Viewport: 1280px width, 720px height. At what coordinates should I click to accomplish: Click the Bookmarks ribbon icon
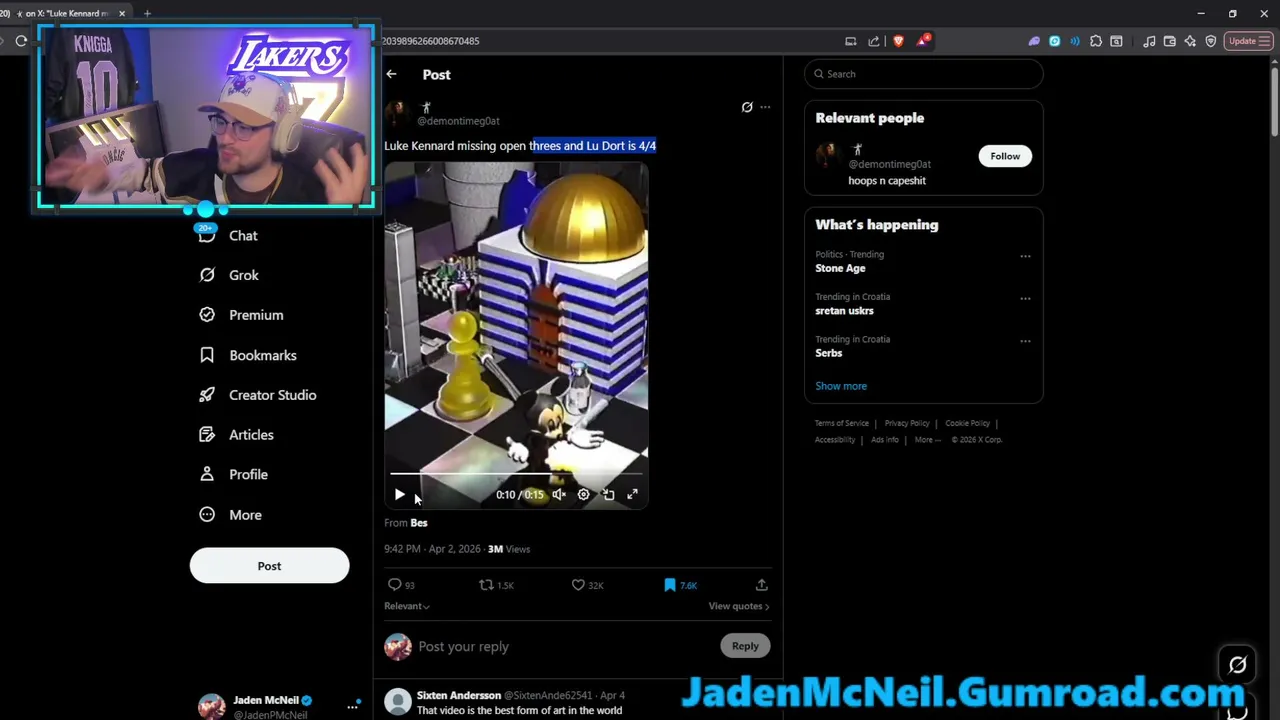207,355
